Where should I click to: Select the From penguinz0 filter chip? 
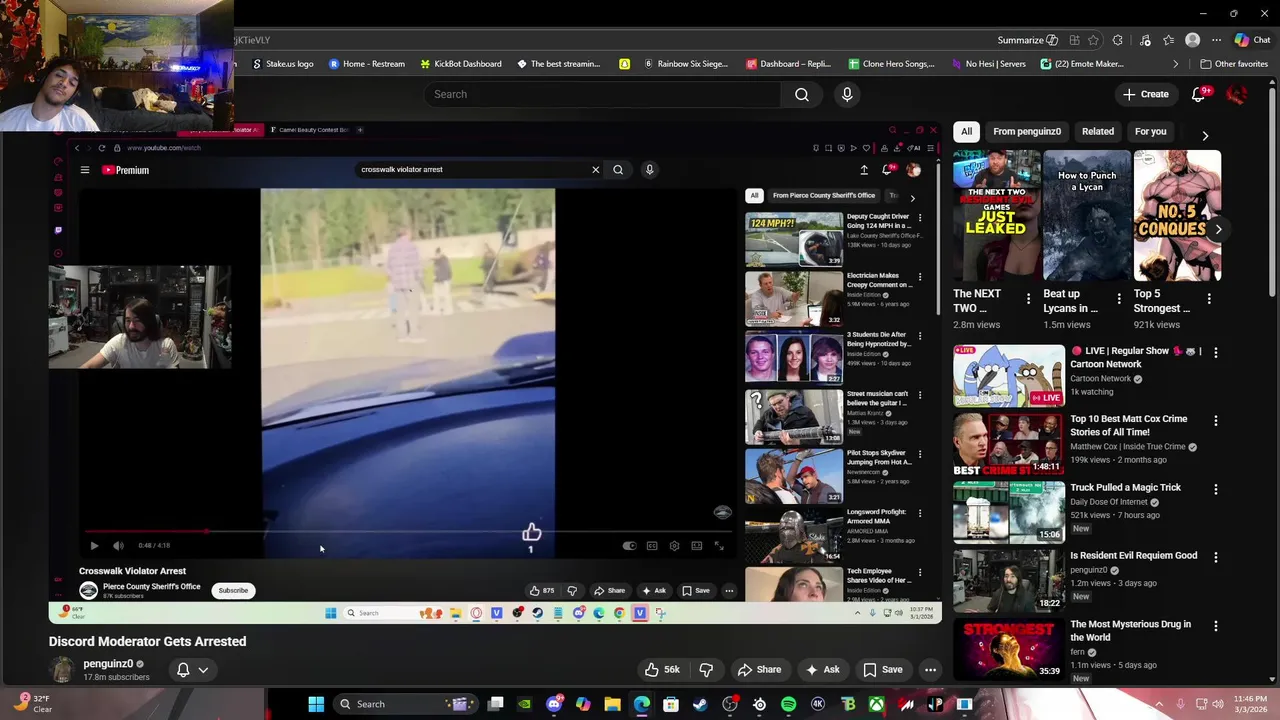tap(1027, 131)
